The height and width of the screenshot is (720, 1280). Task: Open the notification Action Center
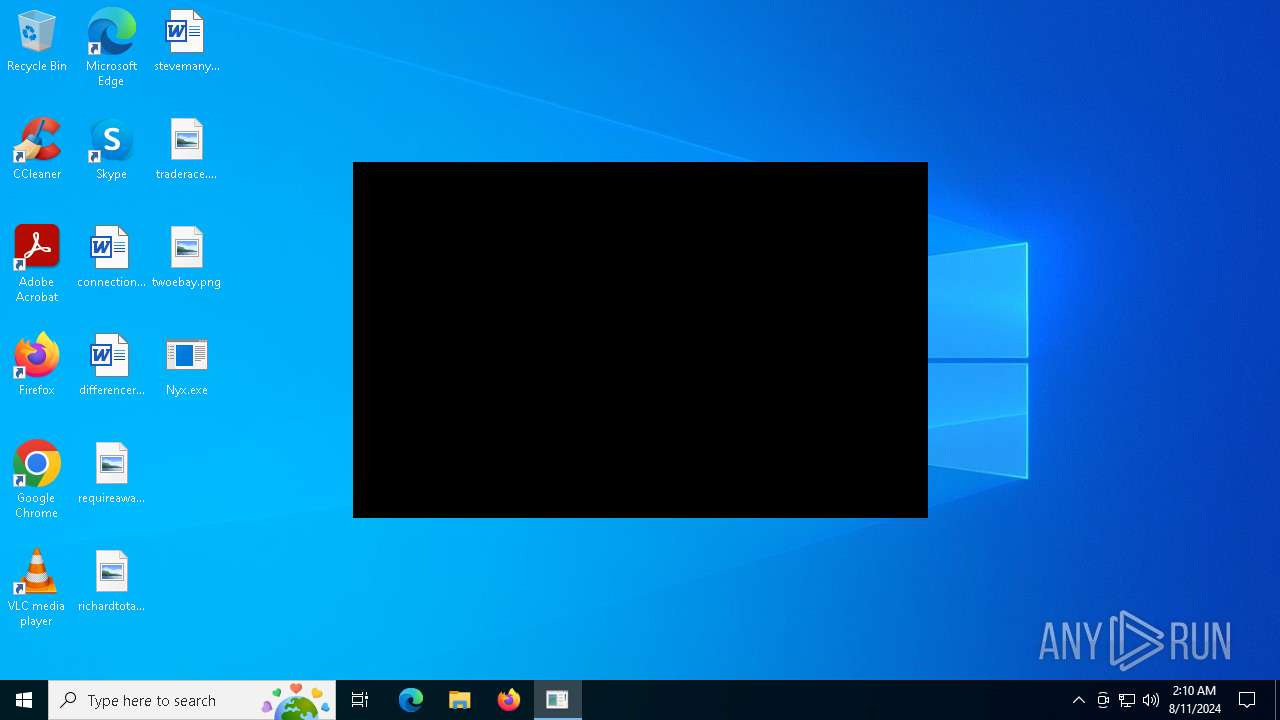tap(1247, 700)
